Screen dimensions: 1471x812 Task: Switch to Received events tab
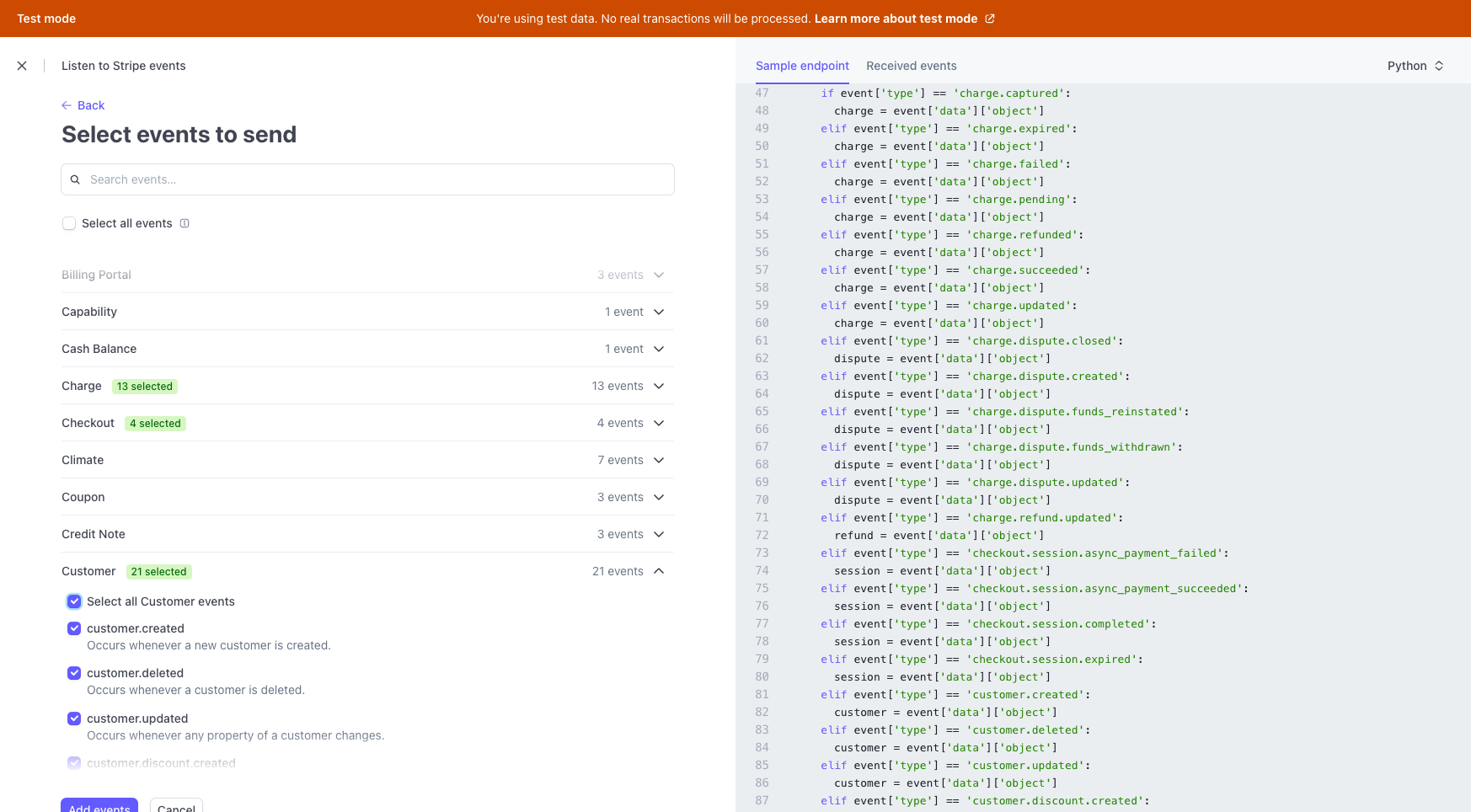[x=912, y=66]
